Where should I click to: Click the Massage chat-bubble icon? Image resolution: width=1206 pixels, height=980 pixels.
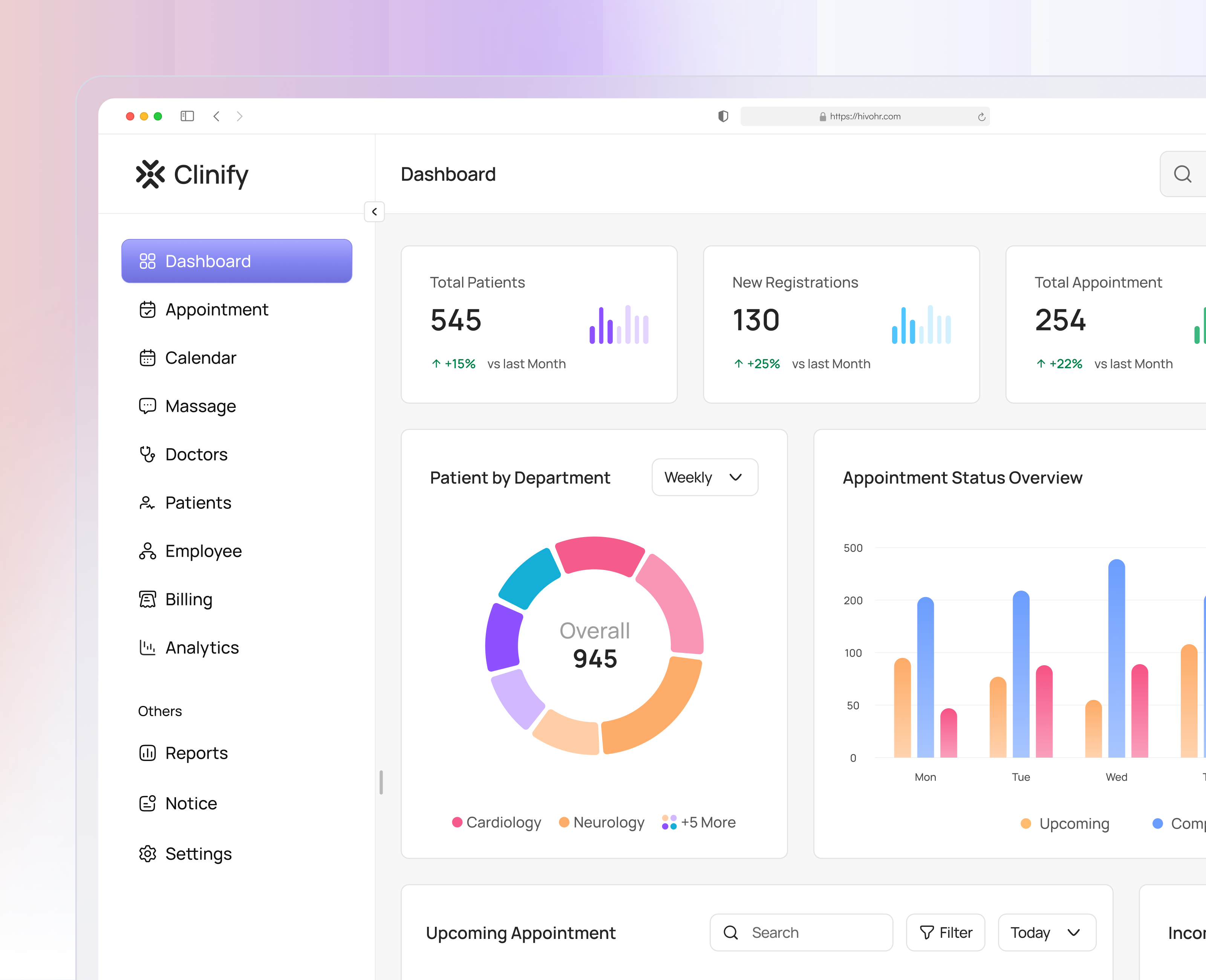(147, 406)
